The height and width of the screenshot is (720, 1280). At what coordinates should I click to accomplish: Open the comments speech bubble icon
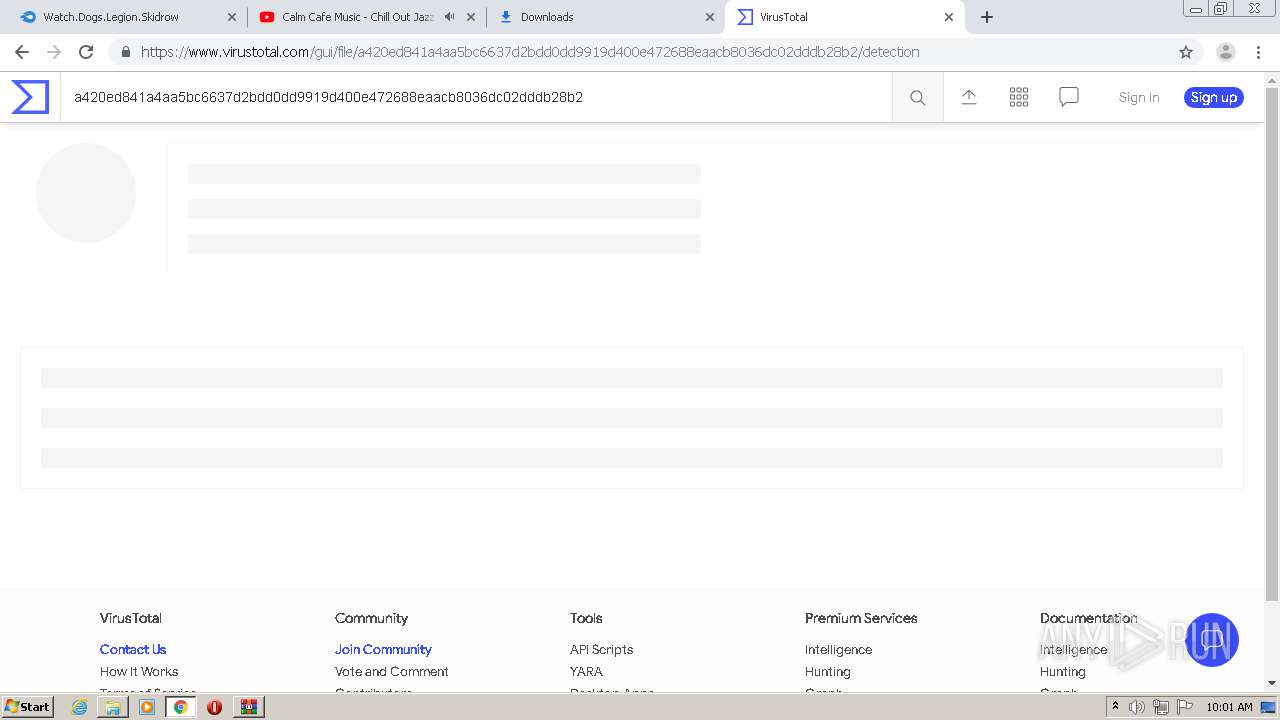click(x=1069, y=97)
